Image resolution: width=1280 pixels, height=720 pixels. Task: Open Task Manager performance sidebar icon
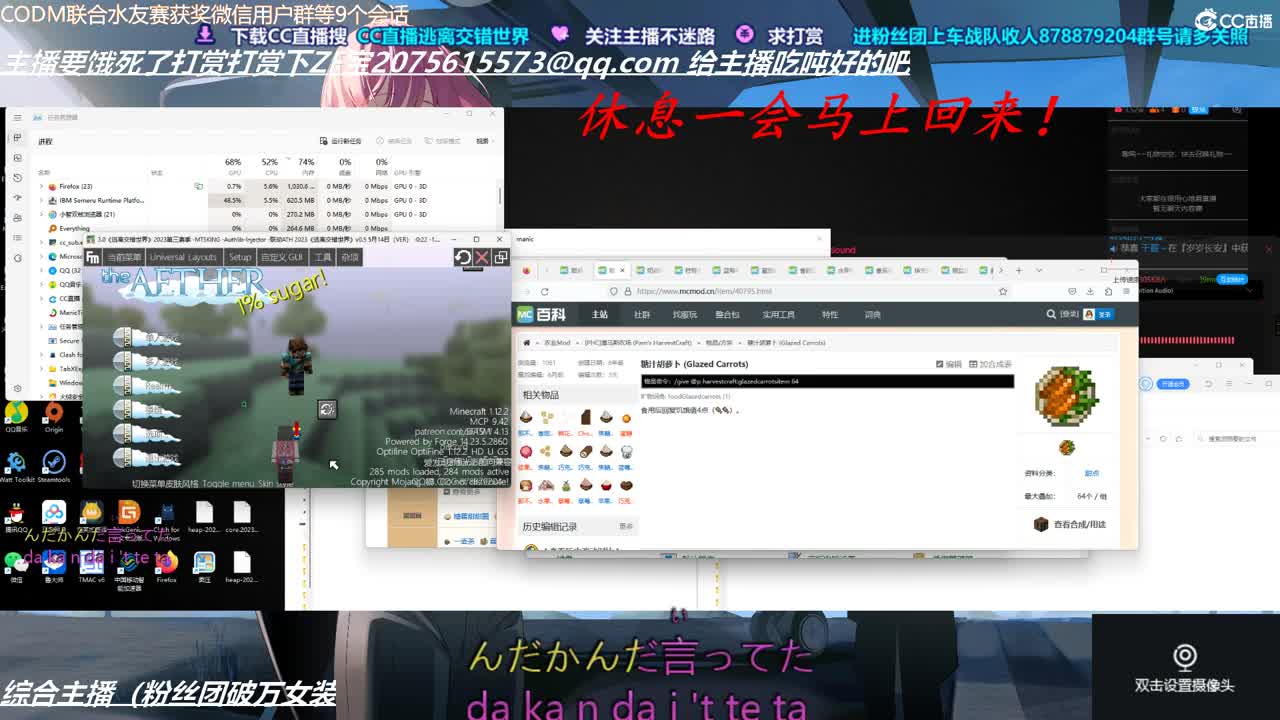tap(17, 158)
